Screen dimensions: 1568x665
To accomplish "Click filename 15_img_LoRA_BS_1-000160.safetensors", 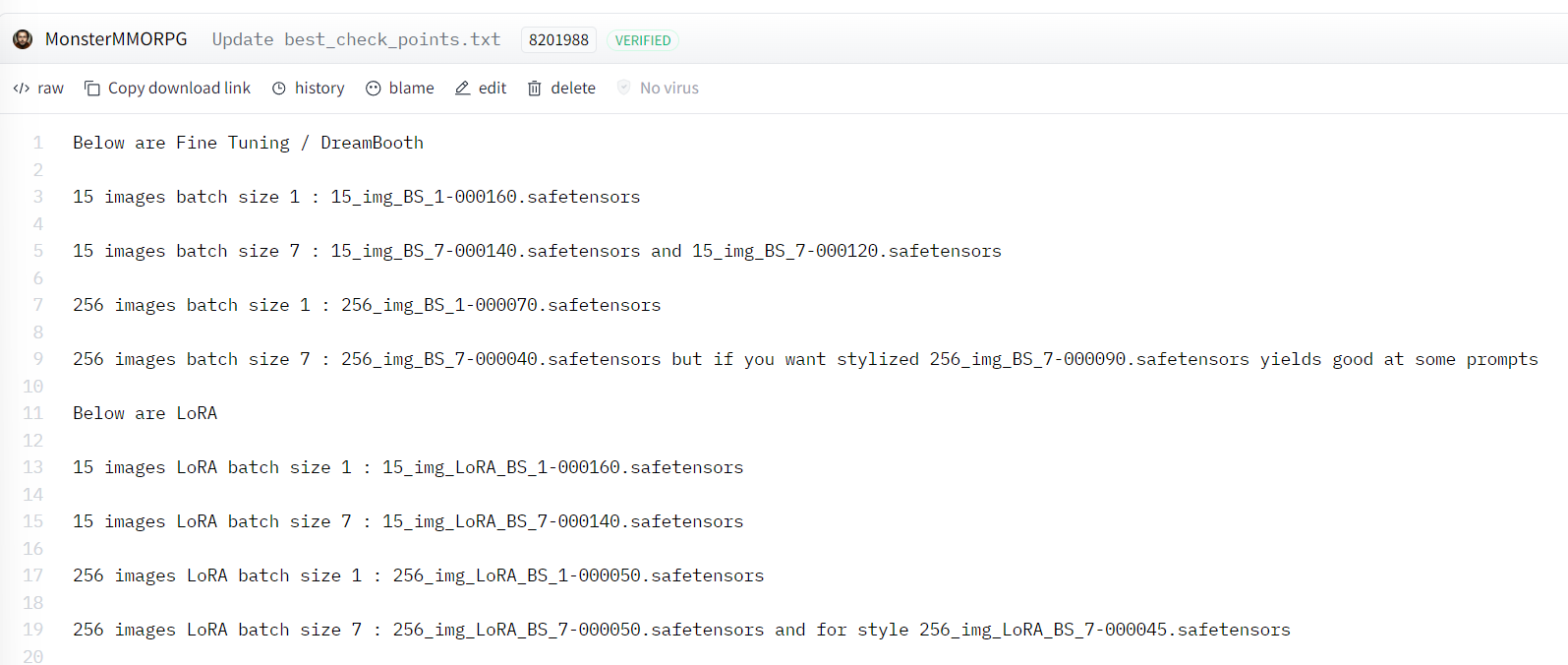I will click(x=563, y=467).
